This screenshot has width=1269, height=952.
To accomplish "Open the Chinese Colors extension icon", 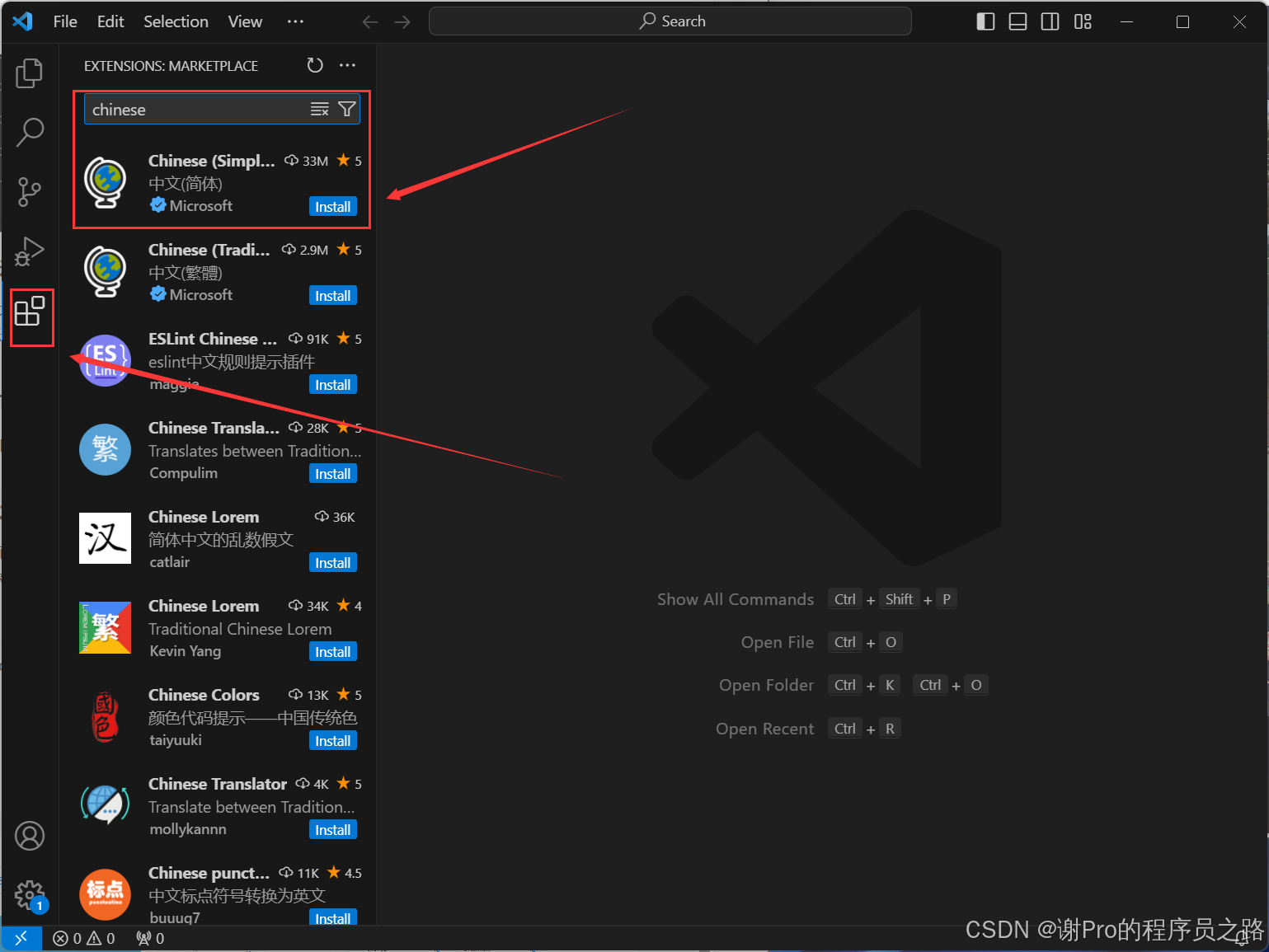I will click(106, 716).
